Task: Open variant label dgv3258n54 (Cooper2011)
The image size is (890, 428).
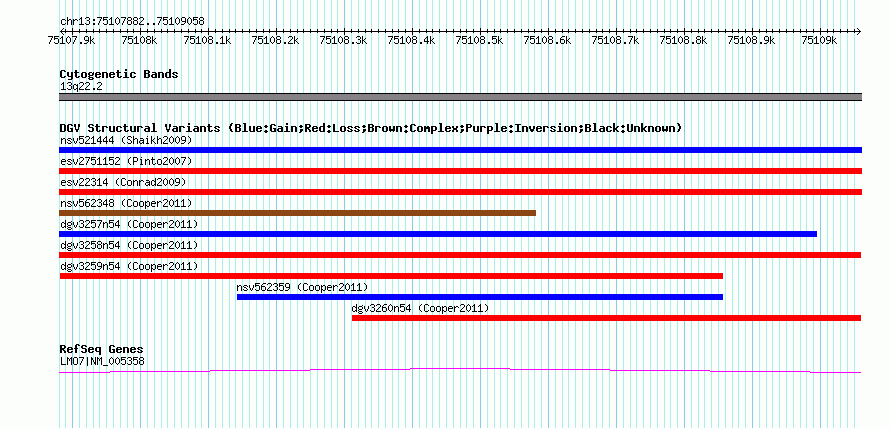Action: coord(129,245)
